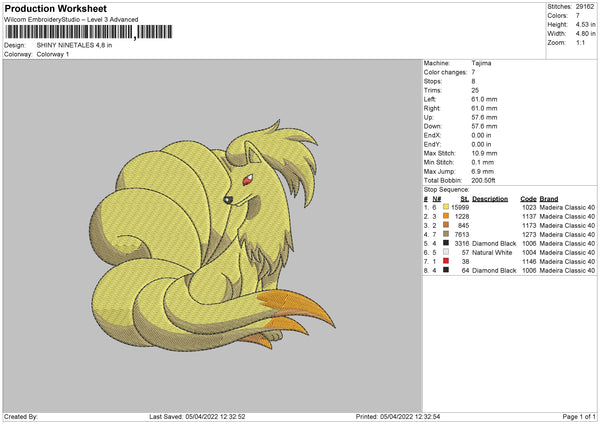Click the Colors count value 7
The width and height of the screenshot is (600, 424).
pyautogui.click(x=578, y=16)
